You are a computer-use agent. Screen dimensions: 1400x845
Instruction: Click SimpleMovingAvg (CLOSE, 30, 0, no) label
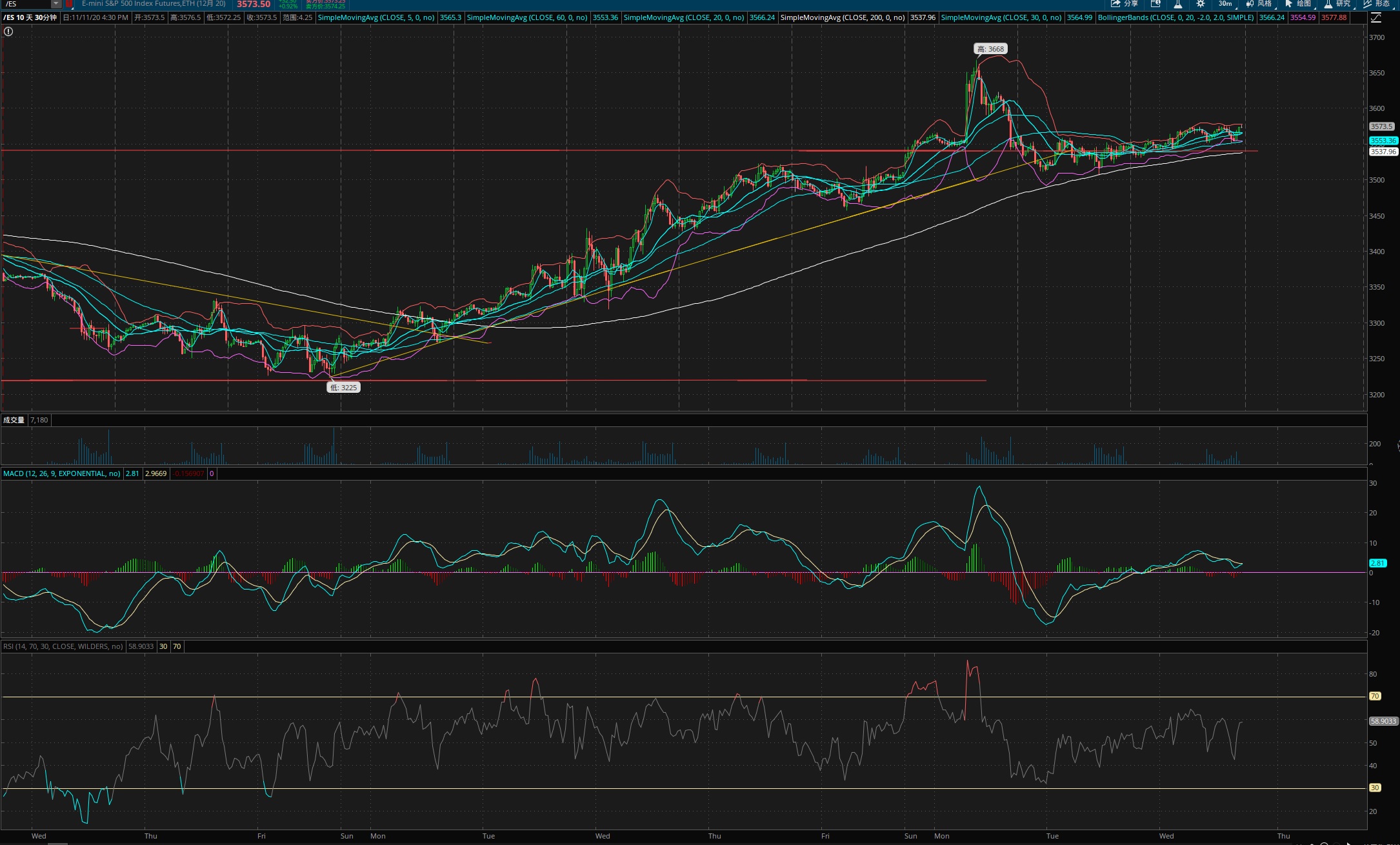[1001, 17]
